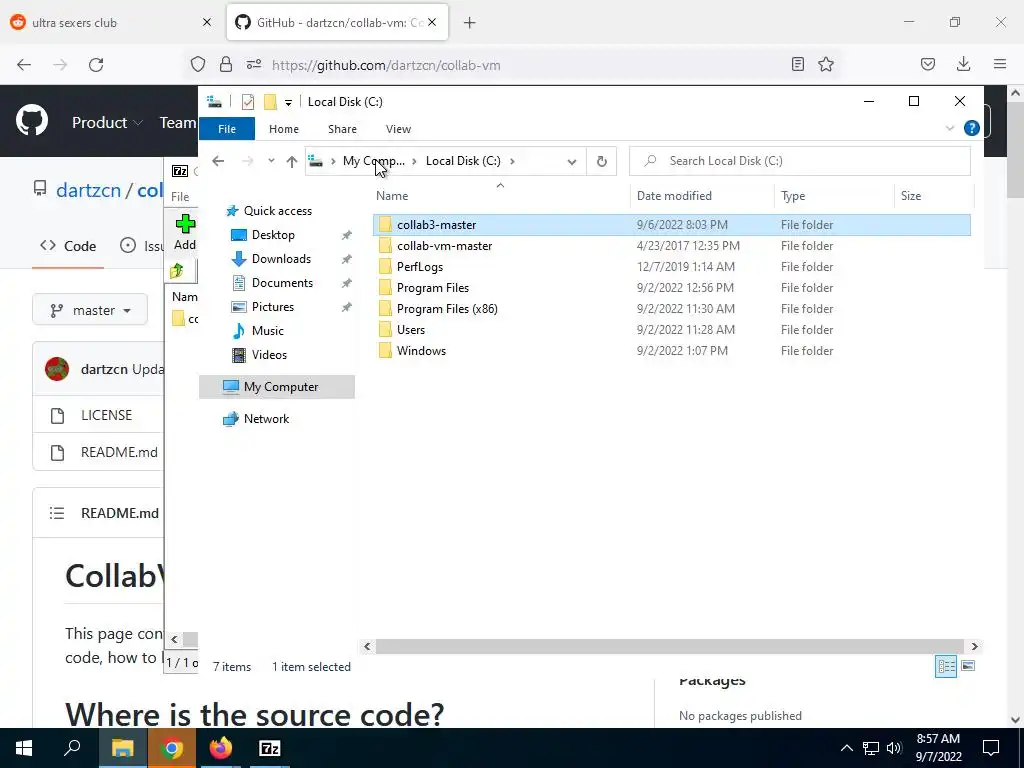This screenshot has width=1024, height=768.
Task: Open the View ribbon tab
Action: tap(398, 129)
